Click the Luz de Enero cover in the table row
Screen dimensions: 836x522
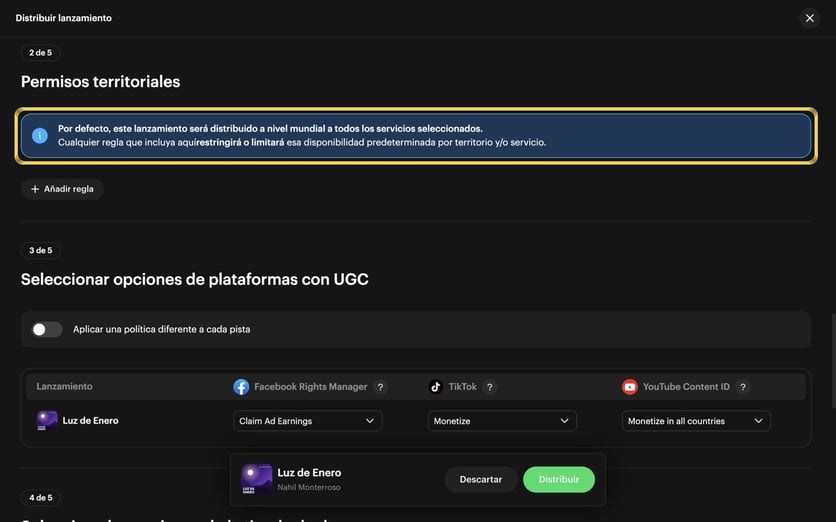click(47, 421)
